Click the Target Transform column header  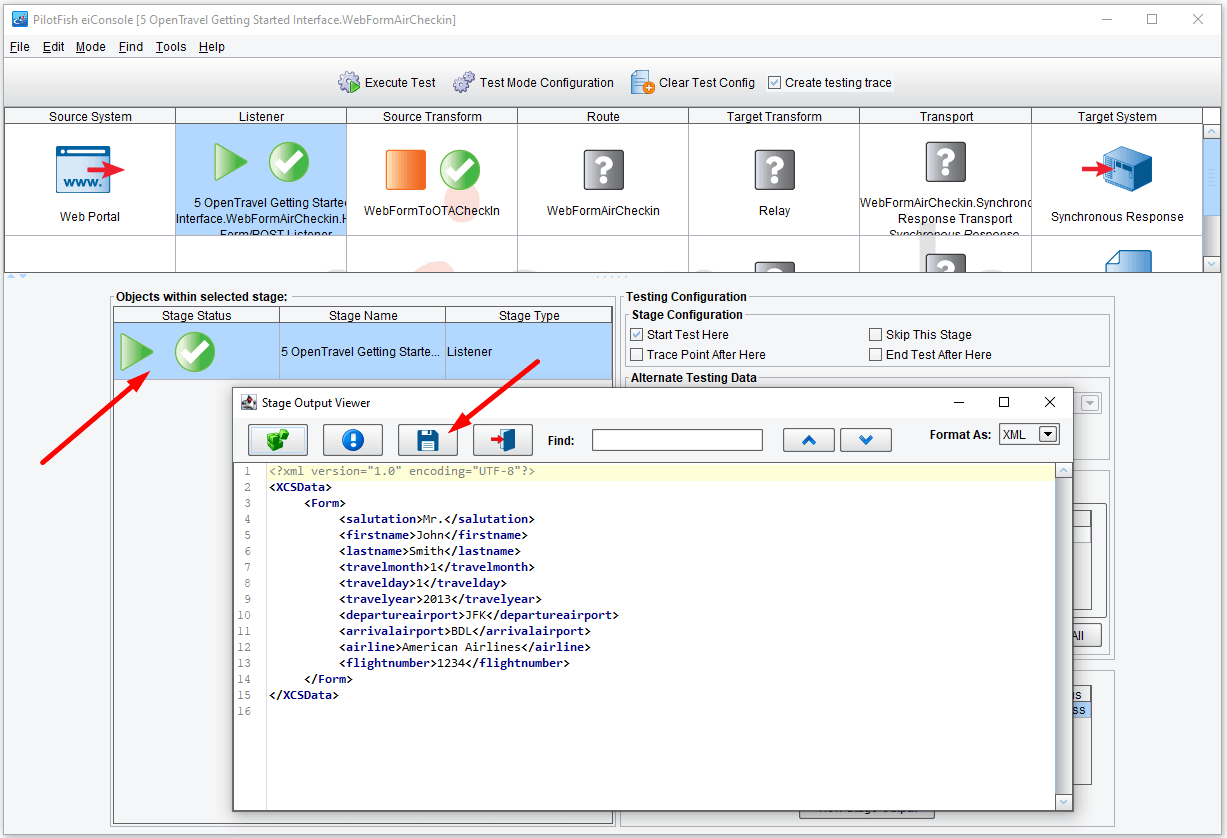point(774,116)
